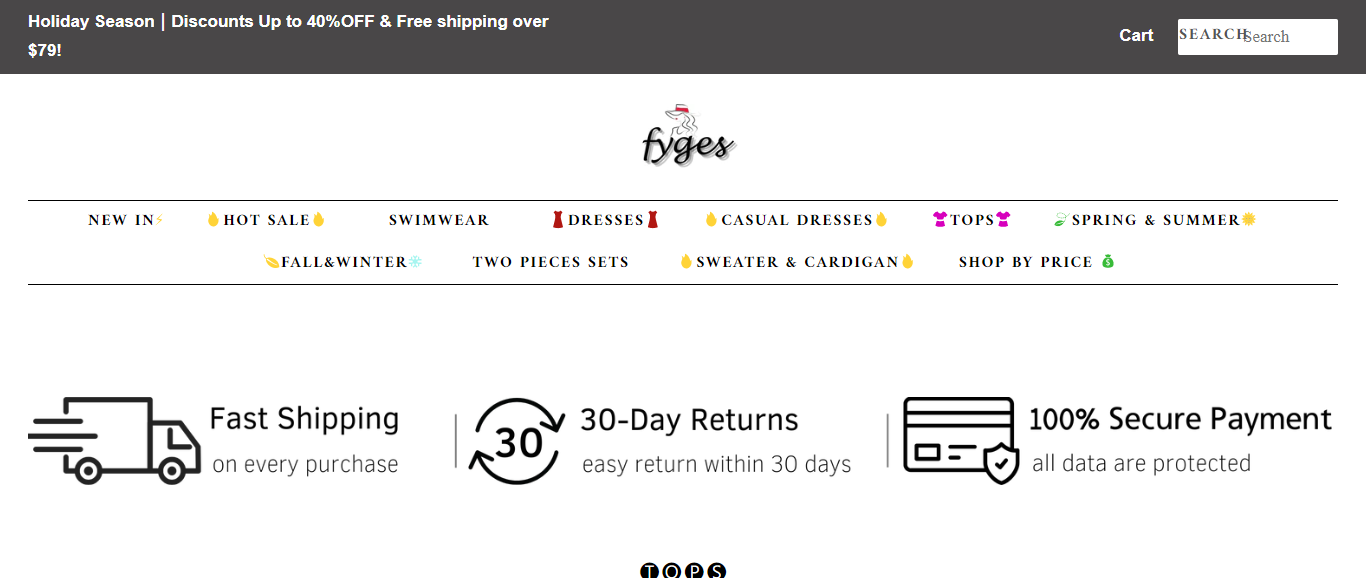Viewport: 1366px width, 578px height.
Task: Click the Search input field
Action: coord(1288,37)
